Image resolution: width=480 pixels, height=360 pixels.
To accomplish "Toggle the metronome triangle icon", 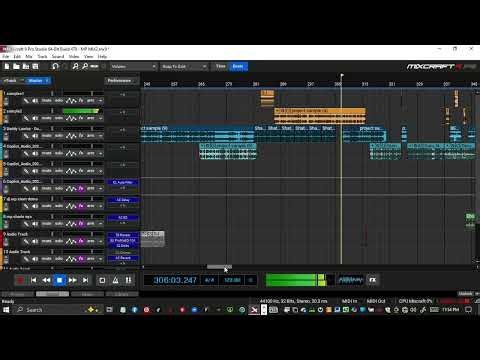I will pyautogui.click(x=115, y=280).
